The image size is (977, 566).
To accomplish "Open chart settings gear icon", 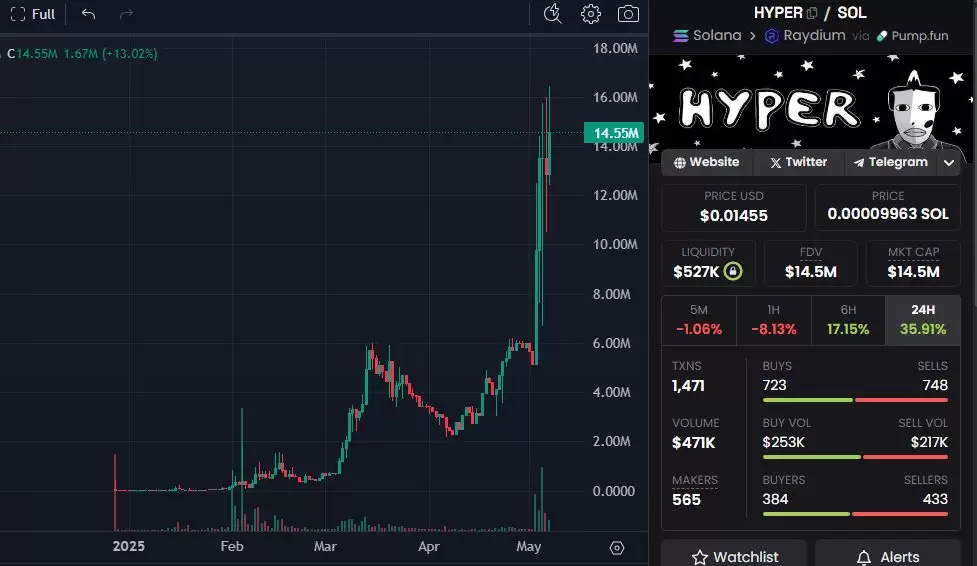I will 591,14.
